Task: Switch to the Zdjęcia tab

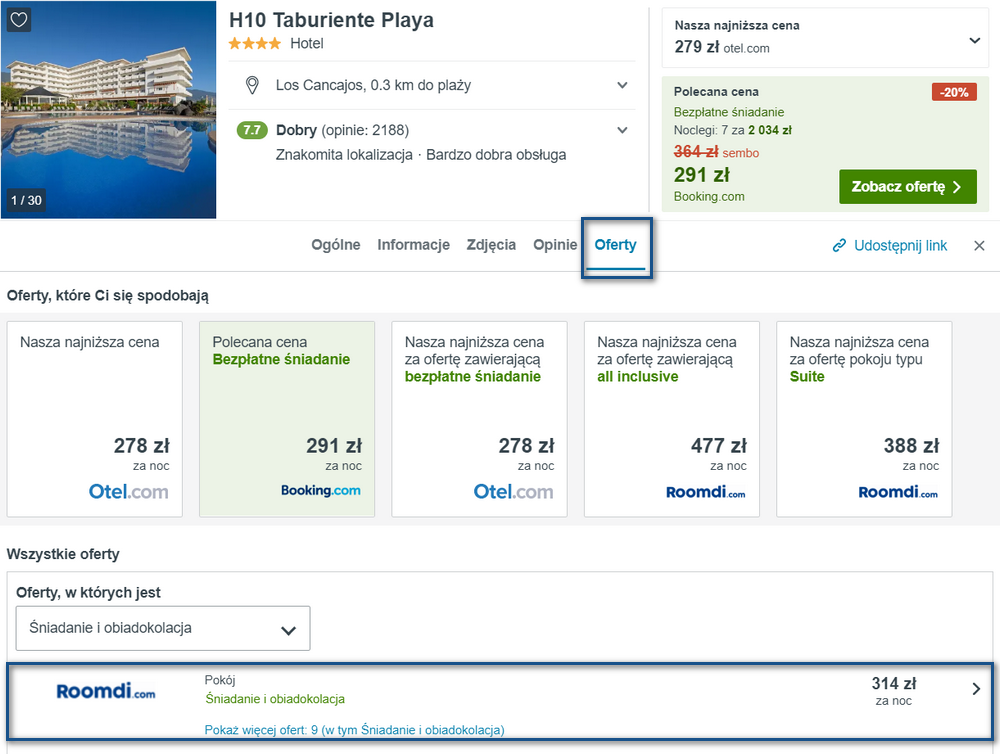Action: [x=491, y=245]
